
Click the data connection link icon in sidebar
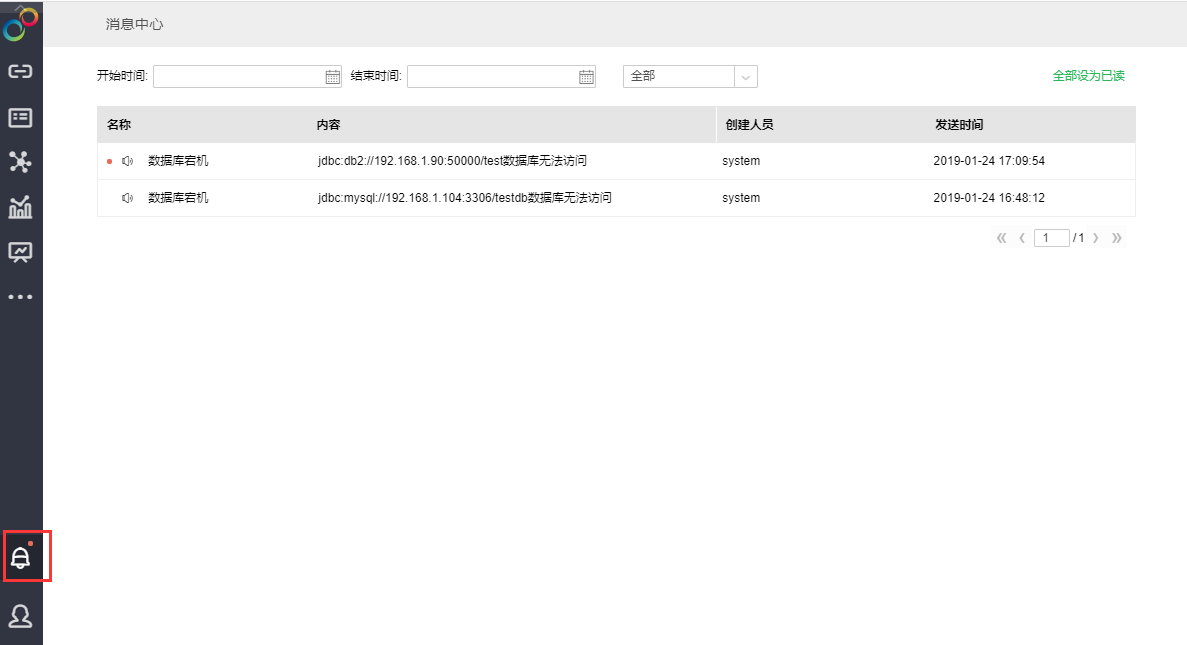click(20, 71)
